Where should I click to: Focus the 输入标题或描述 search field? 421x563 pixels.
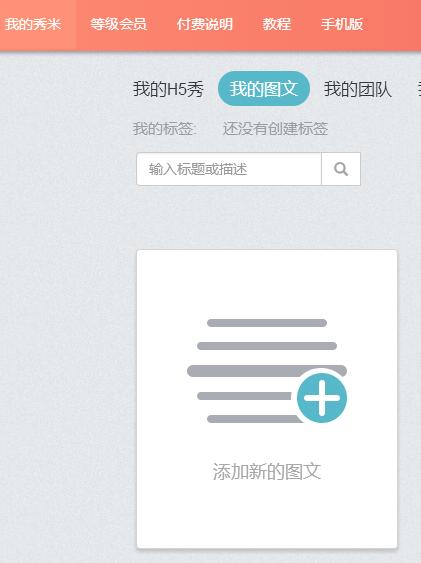[229, 169]
